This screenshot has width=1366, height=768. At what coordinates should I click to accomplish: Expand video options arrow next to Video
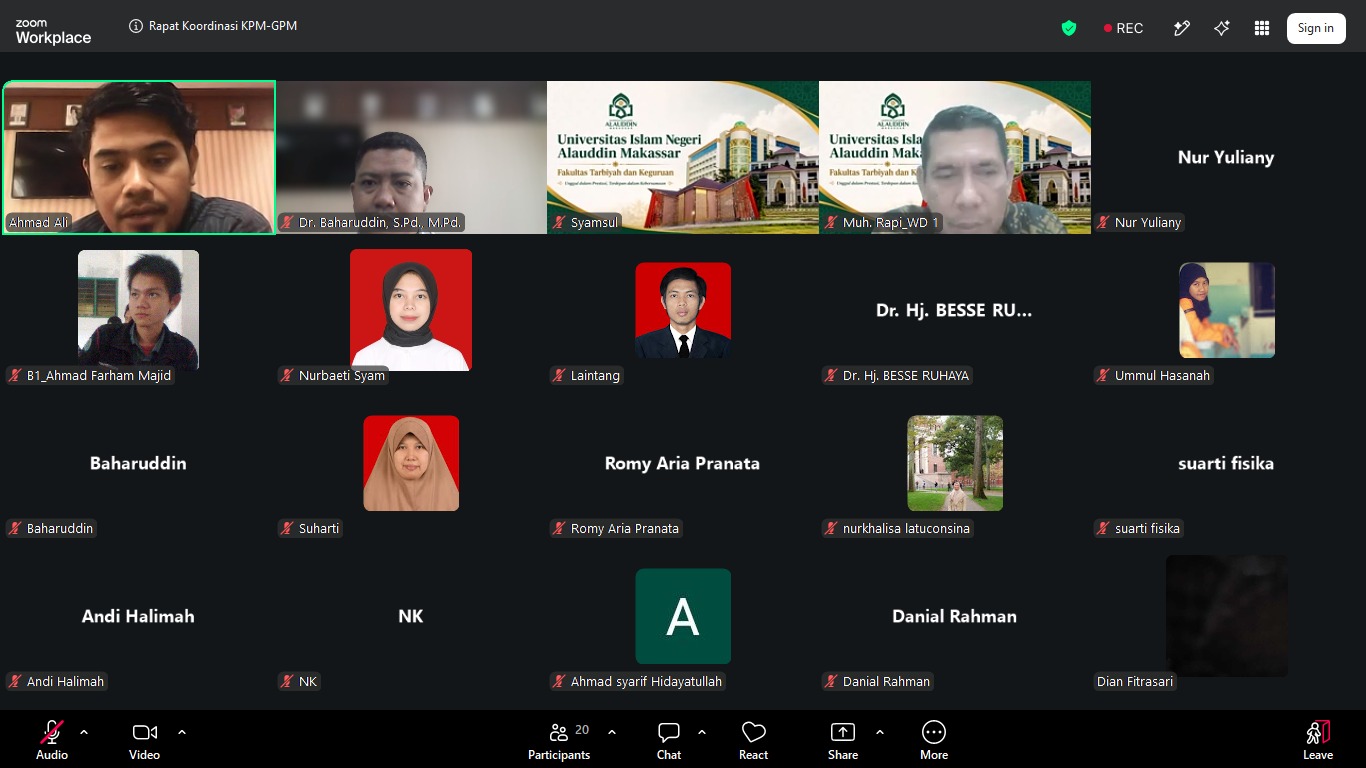point(182,732)
